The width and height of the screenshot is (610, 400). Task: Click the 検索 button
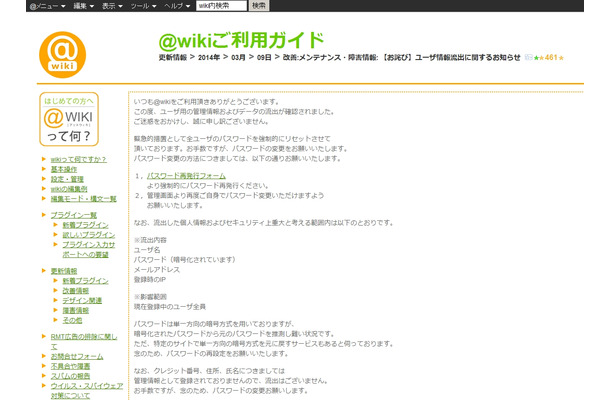259,6
